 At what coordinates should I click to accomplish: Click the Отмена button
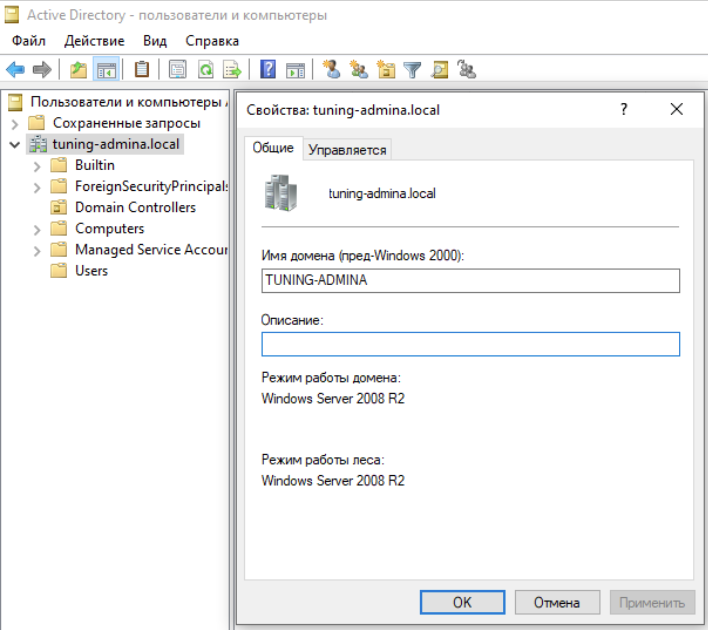pyautogui.click(x=557, y=602)
